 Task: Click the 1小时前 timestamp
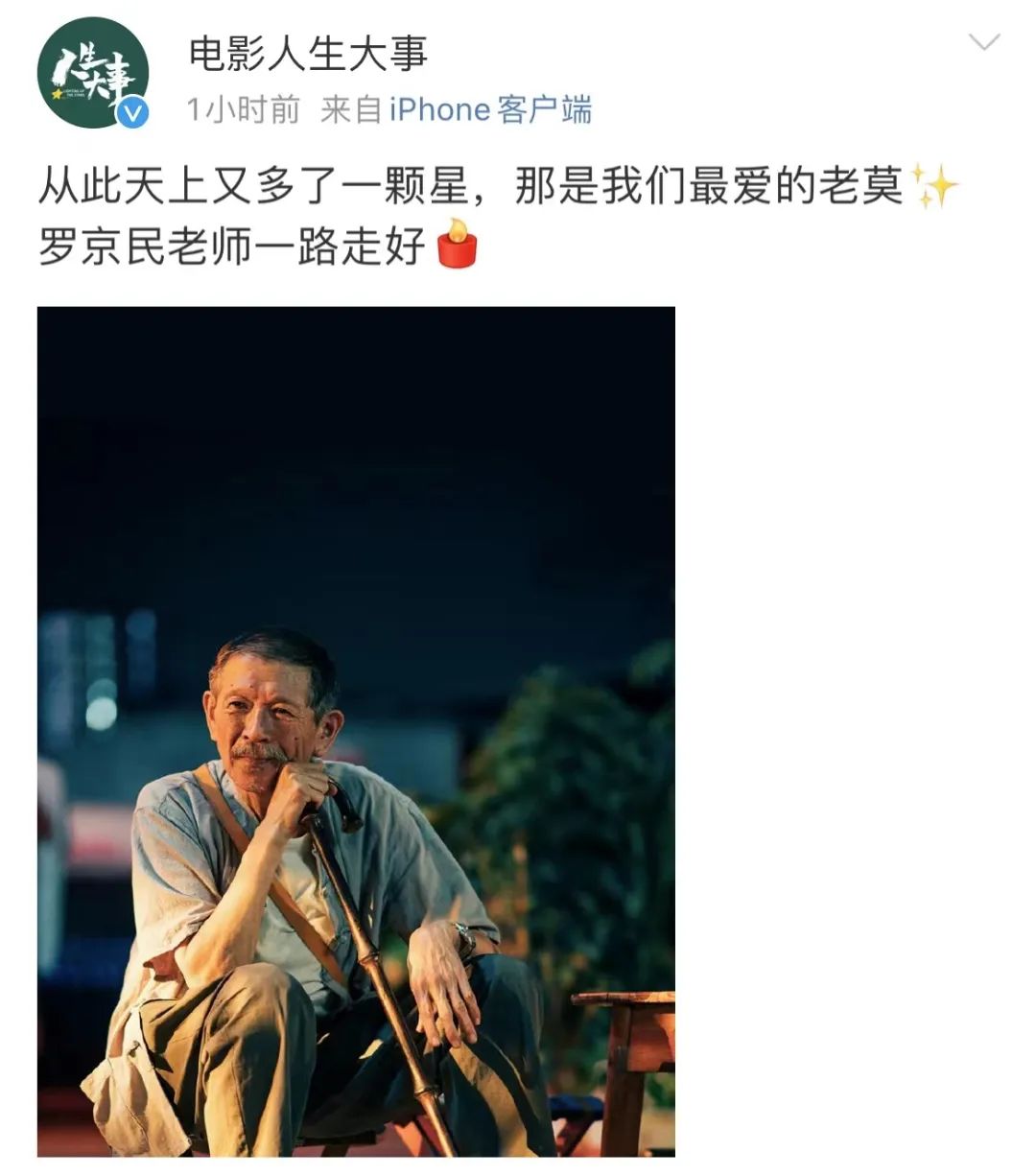click(x=244, y=109)
